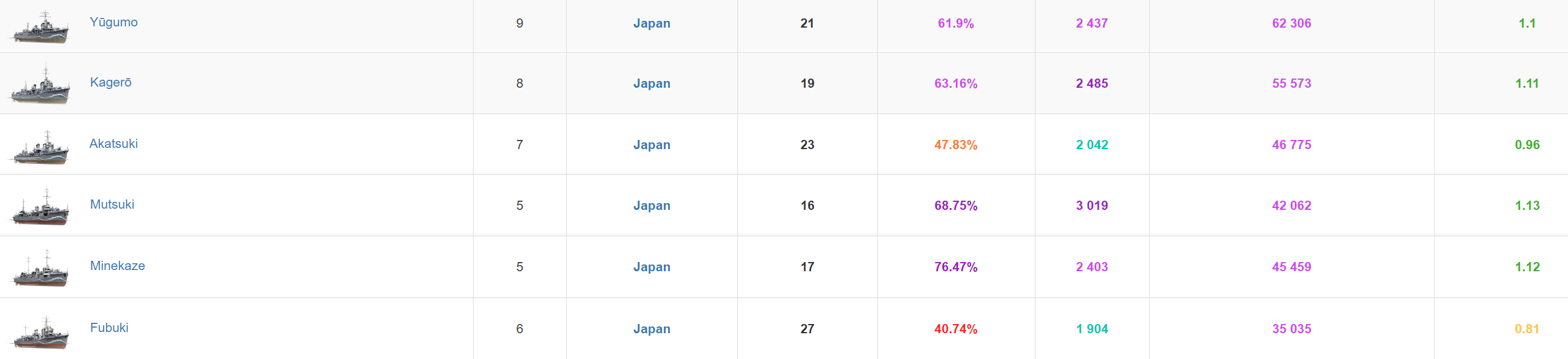Open the Akatsuki ship link
1568x359 pixels.
click(x=114, y=144)
